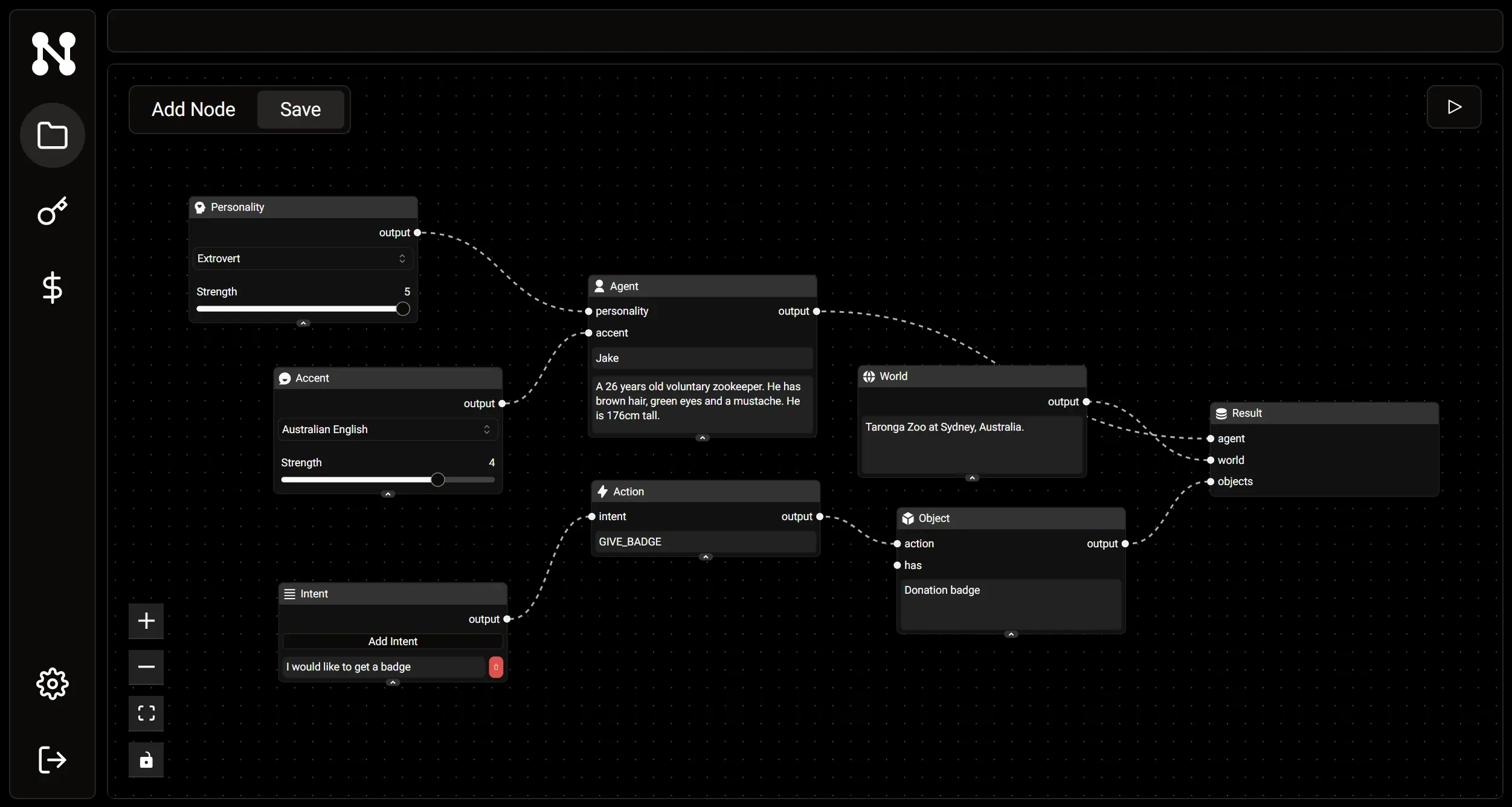Click Save button
Viewport: 1512px width, 807px height.
point(300,109)
